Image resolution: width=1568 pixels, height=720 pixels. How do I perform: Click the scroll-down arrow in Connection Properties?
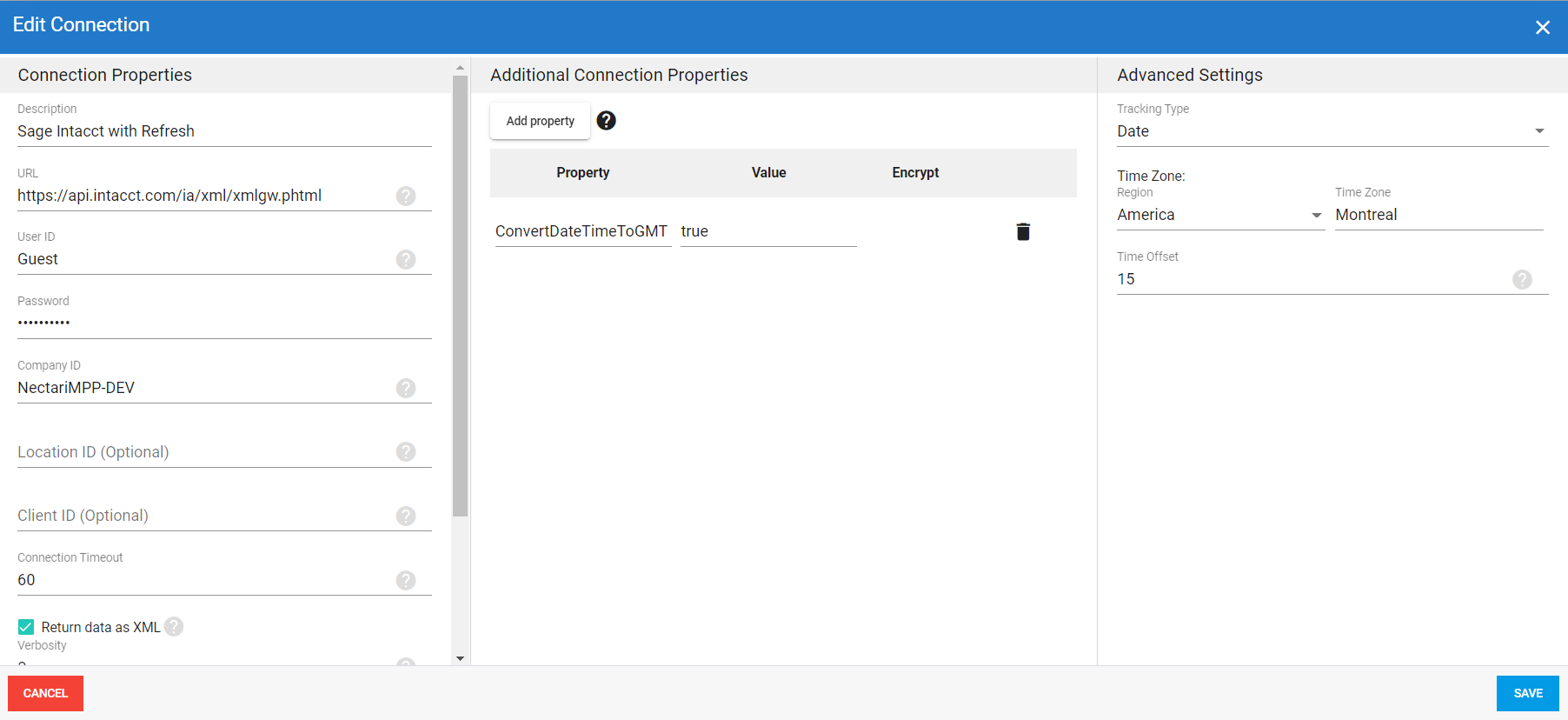tap(460, 658)
